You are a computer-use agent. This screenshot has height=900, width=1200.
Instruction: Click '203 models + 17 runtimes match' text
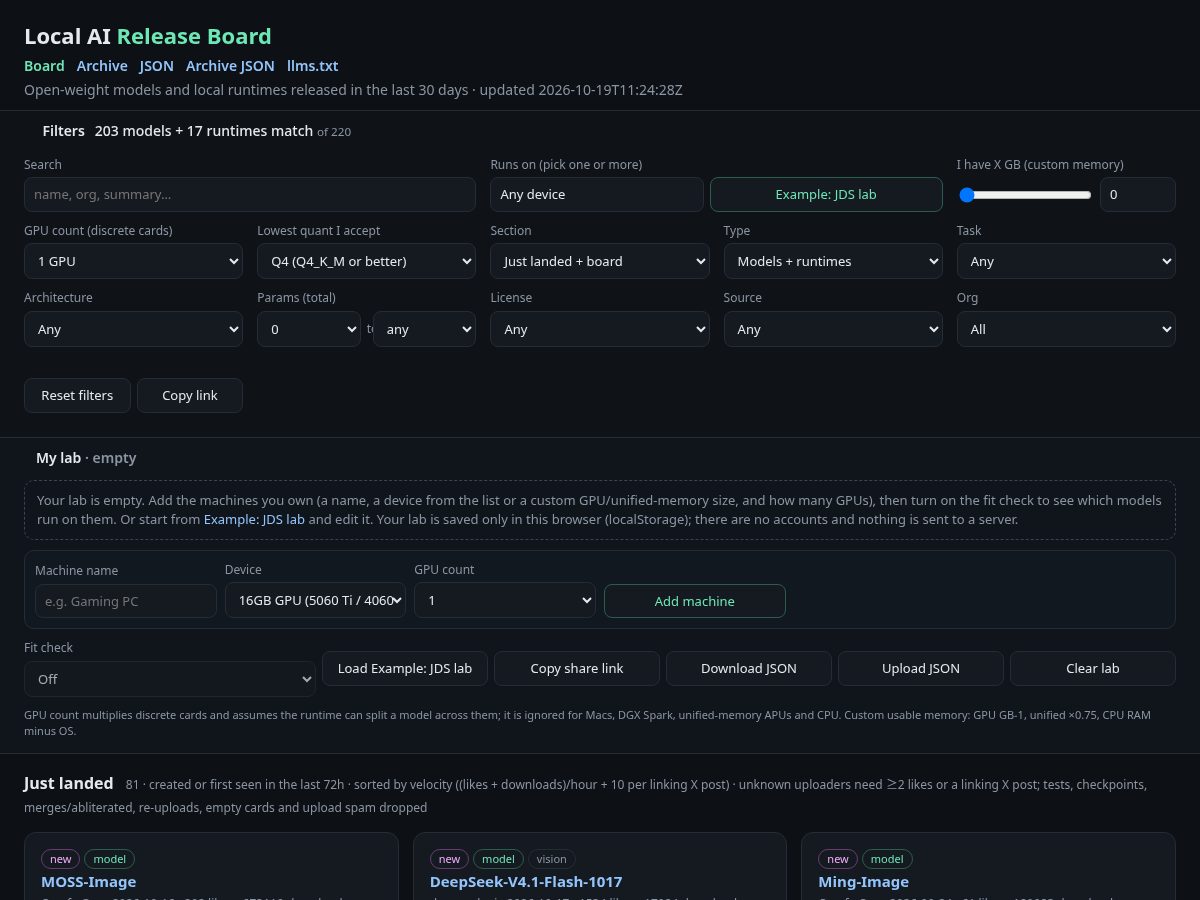coord(204,131)
